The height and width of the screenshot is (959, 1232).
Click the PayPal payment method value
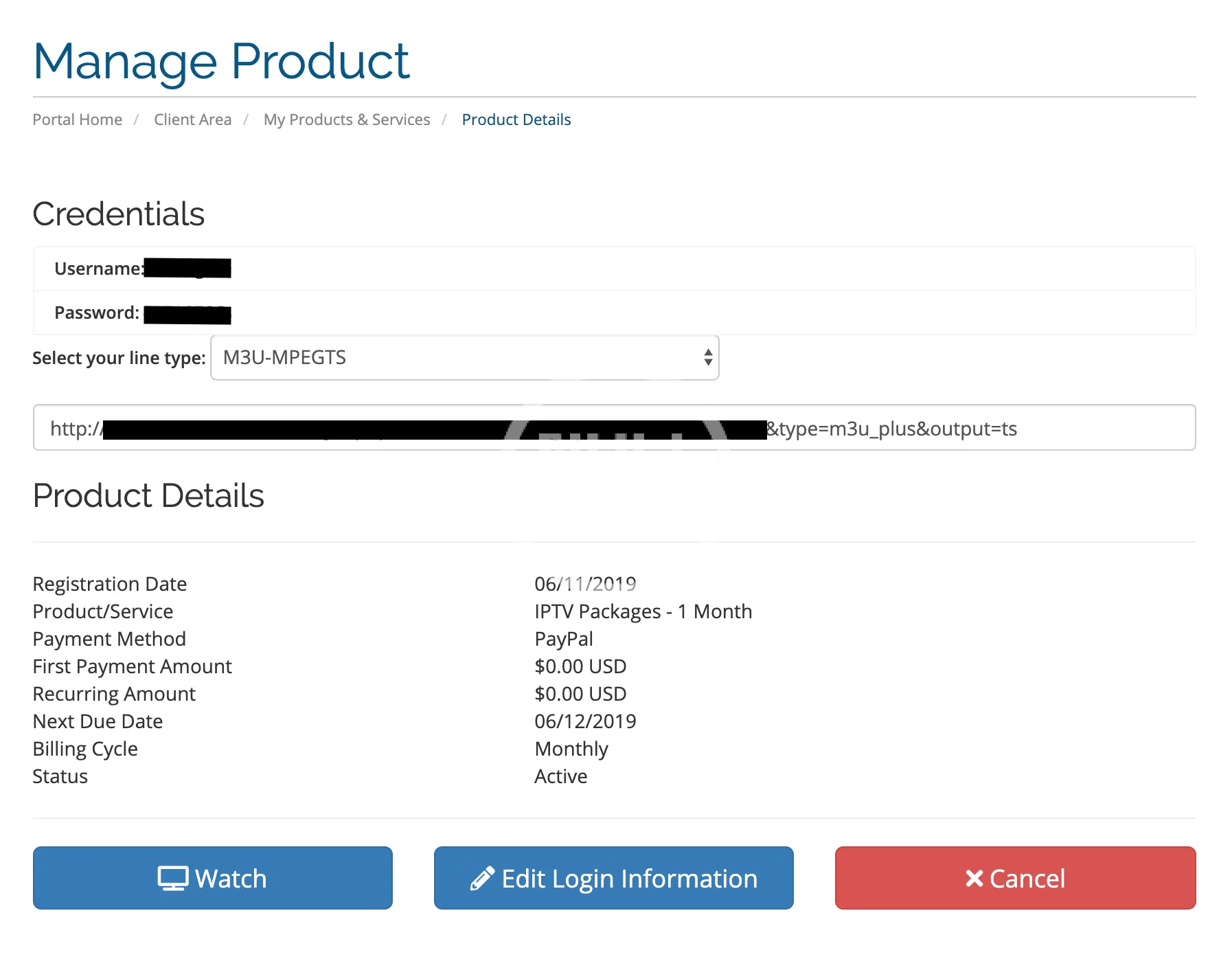pyautogui.click(x=563, y=639)
